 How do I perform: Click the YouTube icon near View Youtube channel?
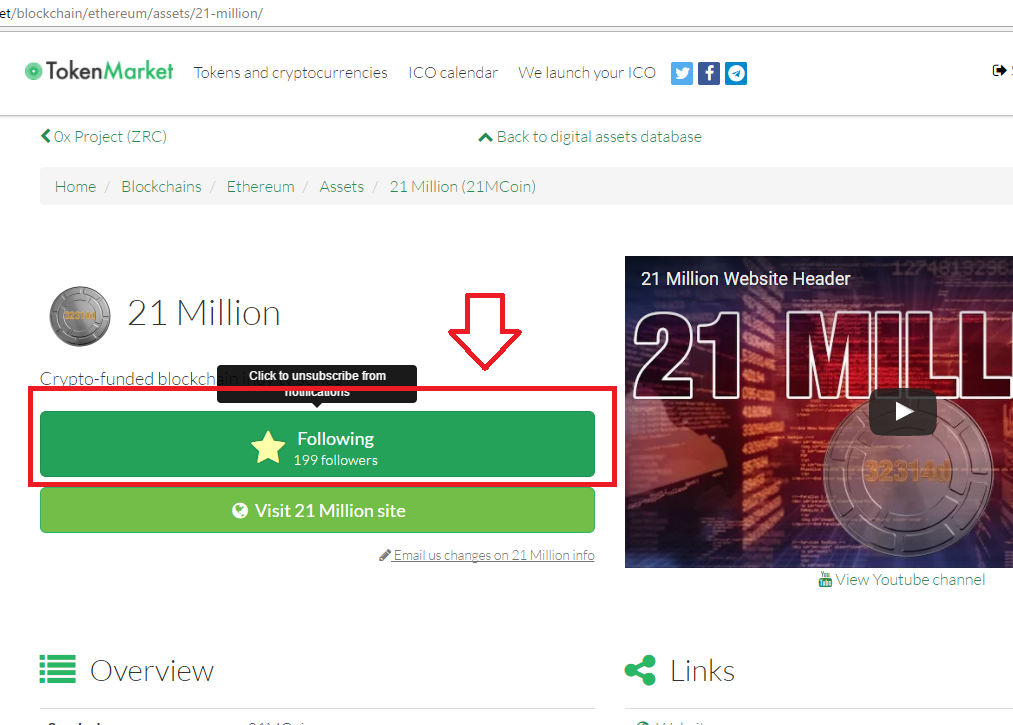tap(825, 580)
